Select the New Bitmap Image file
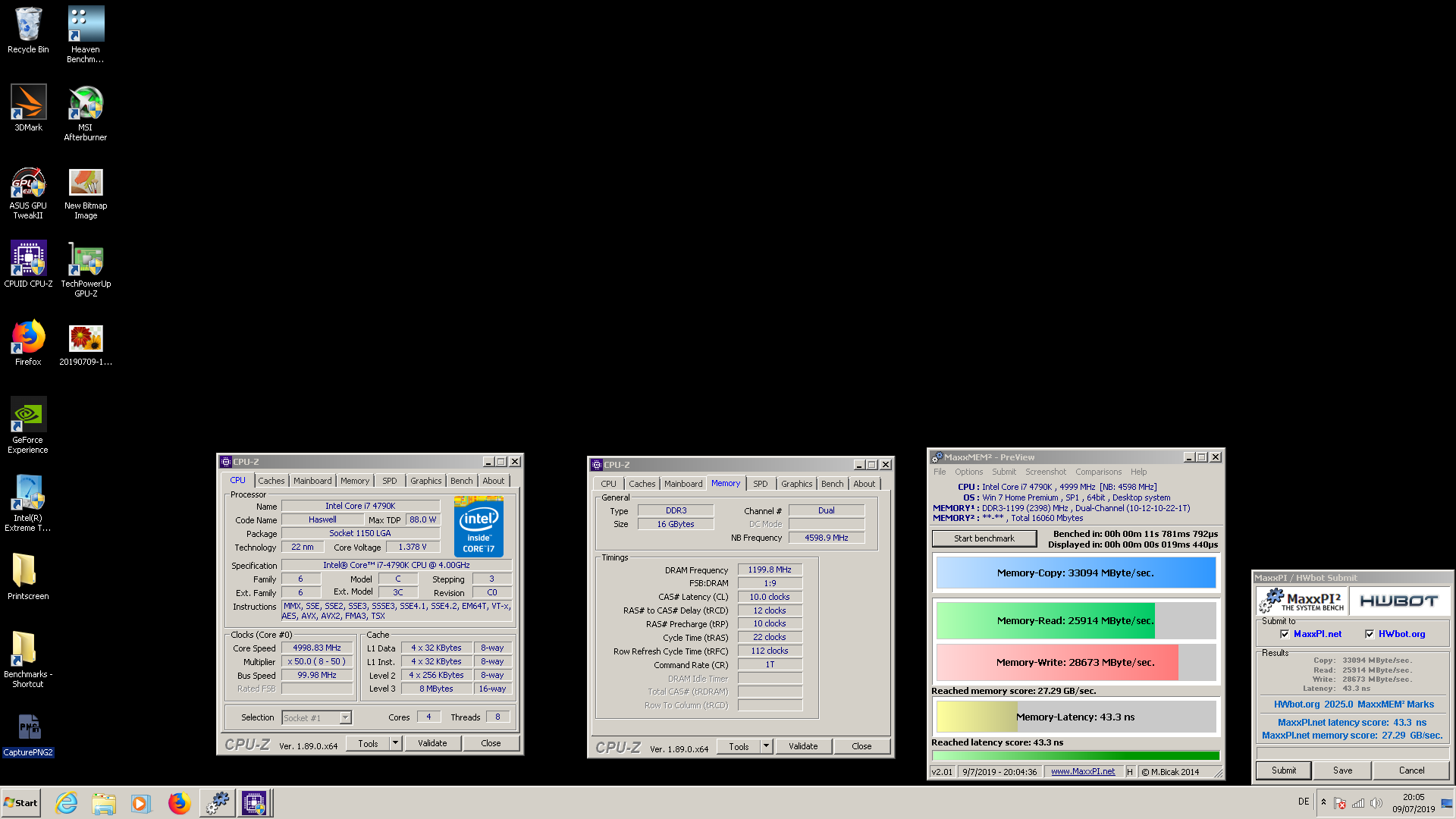 (86, 193)
